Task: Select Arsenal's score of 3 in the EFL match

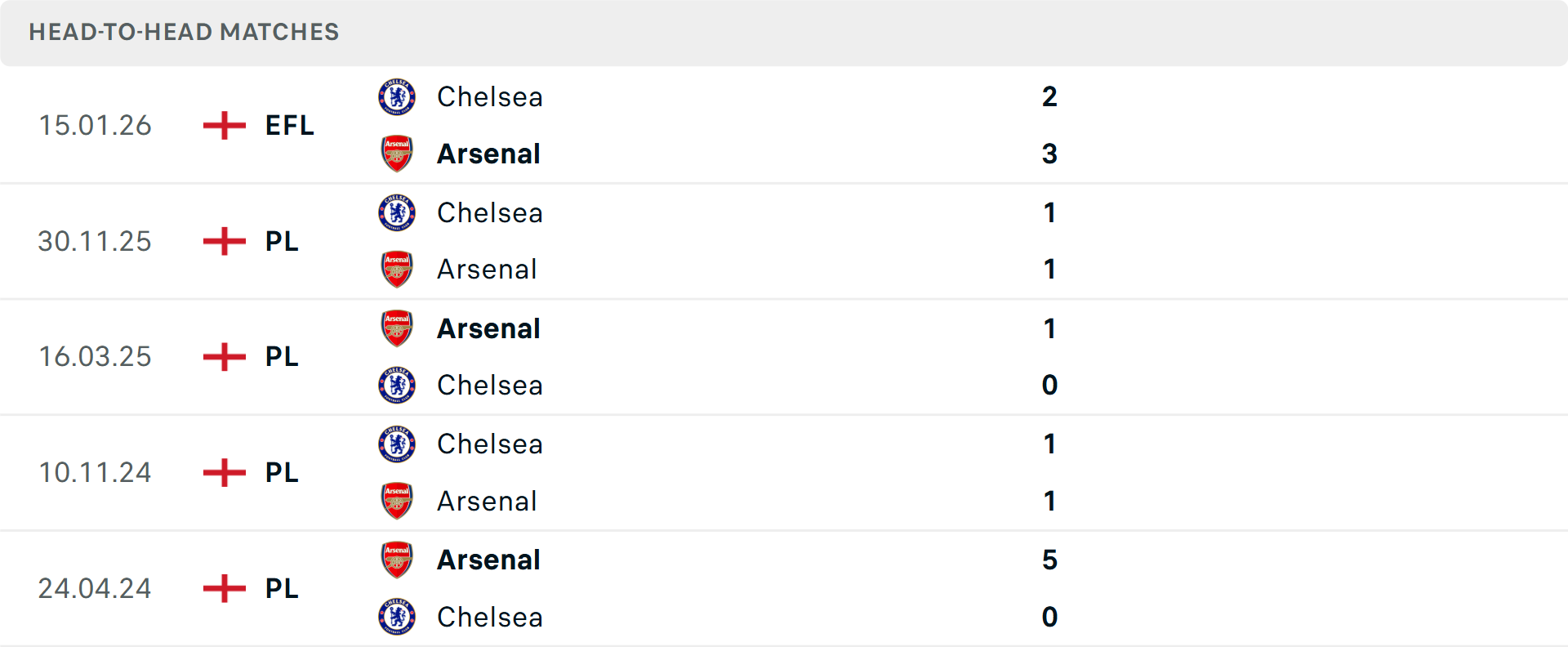Action: click(1050, 154)
